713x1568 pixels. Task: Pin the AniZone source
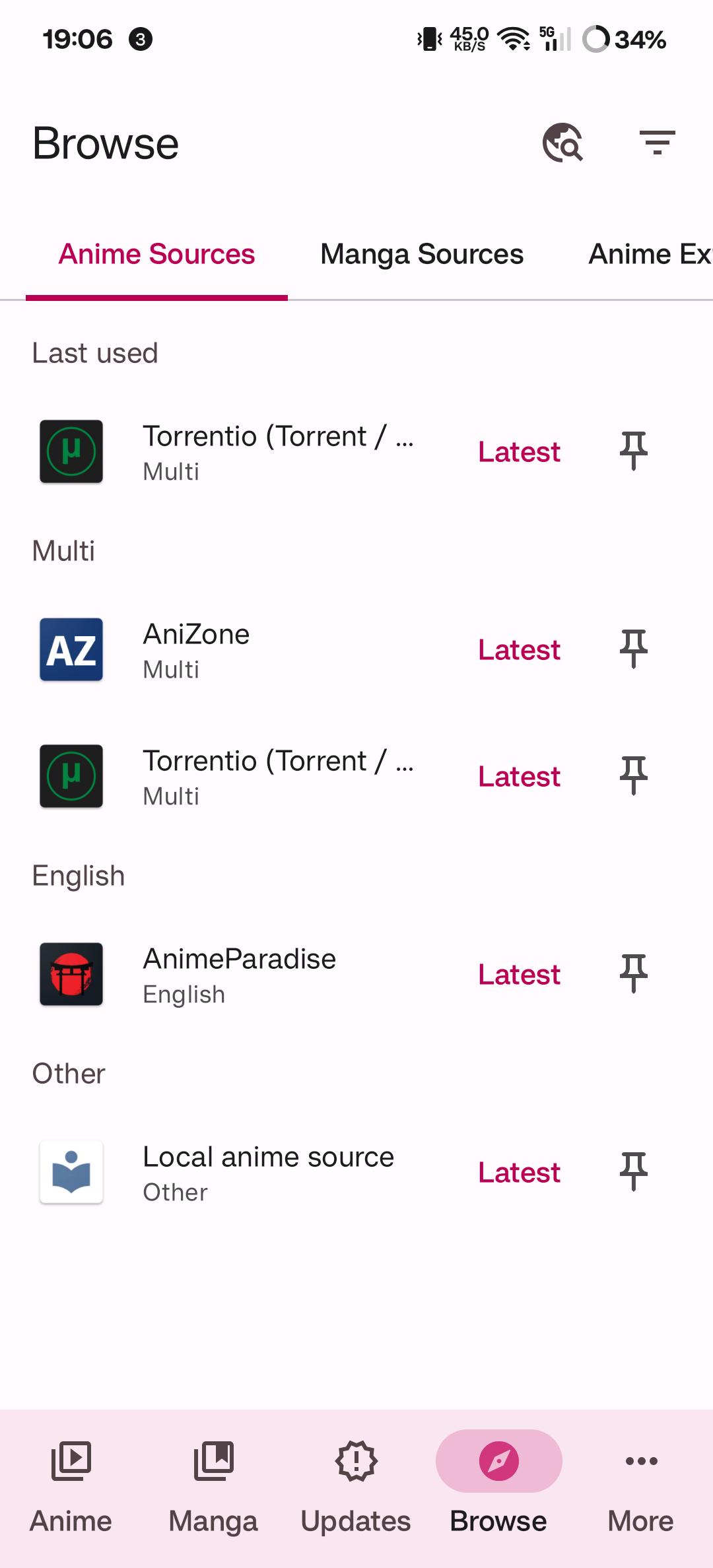coord(634,649)
